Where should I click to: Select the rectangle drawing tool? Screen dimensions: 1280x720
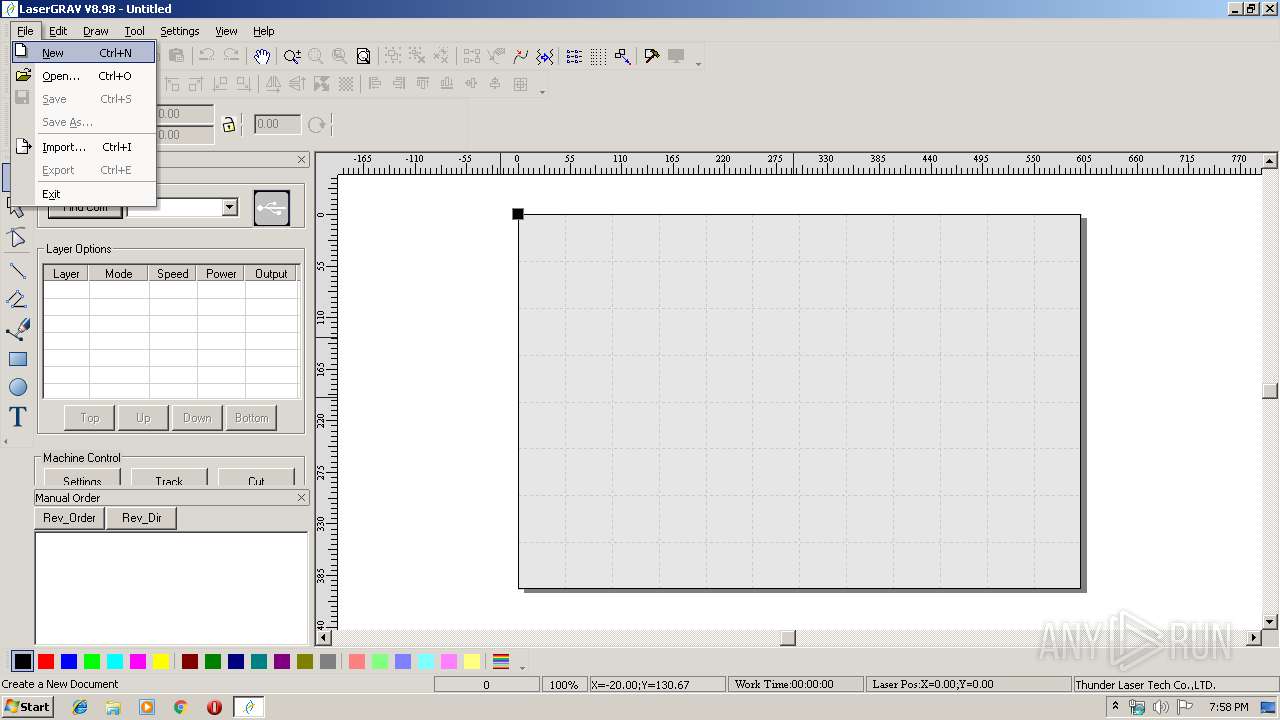point(17,359)
